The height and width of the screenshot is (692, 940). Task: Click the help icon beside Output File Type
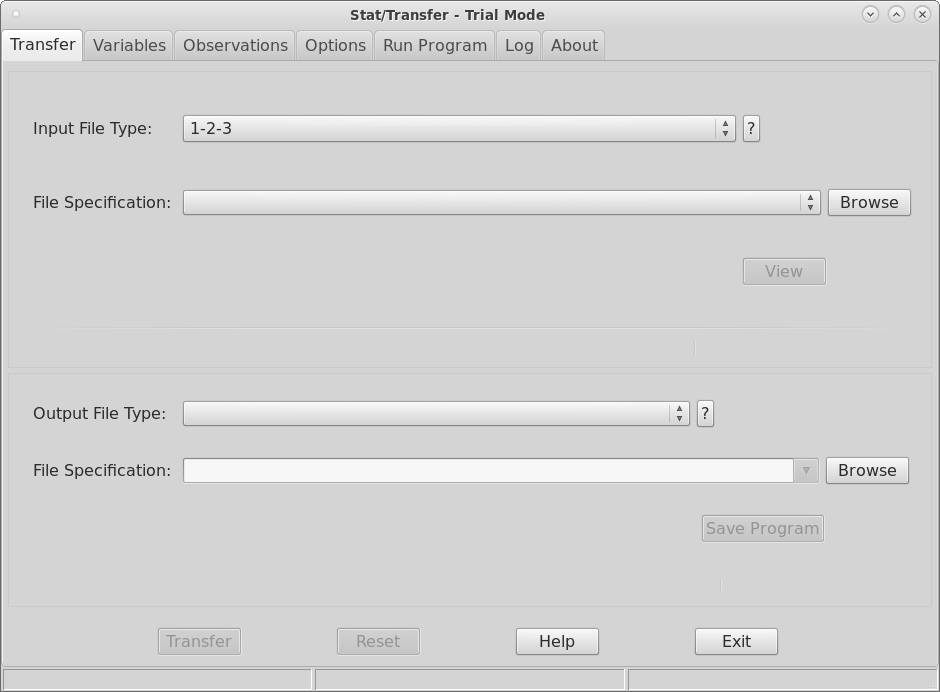[705, 413]
